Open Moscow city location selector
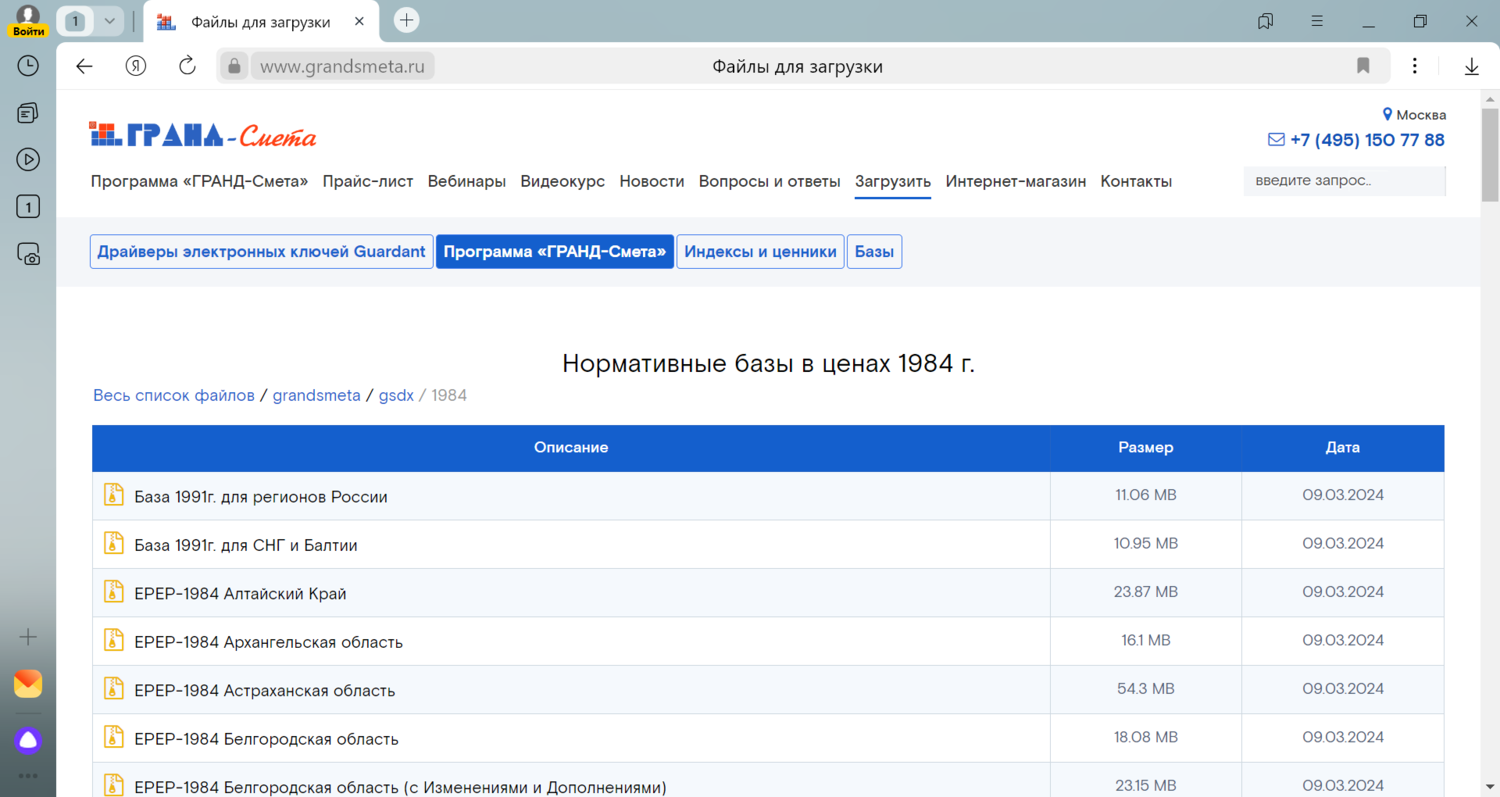This screenshot has width=1500, height=797. tap(1414, 115)
